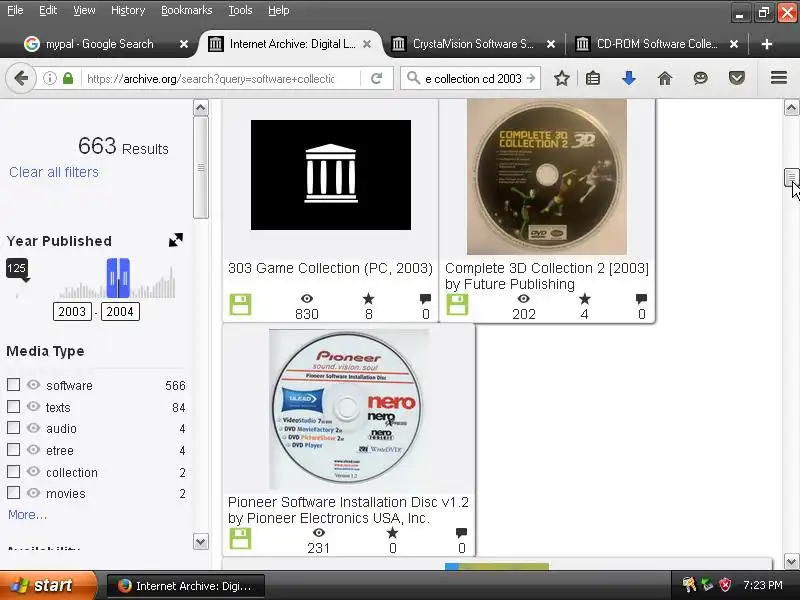Toggle eye icon next to texts
The height and width of the screenshot is (600, 800).
[x=33, y=407]
